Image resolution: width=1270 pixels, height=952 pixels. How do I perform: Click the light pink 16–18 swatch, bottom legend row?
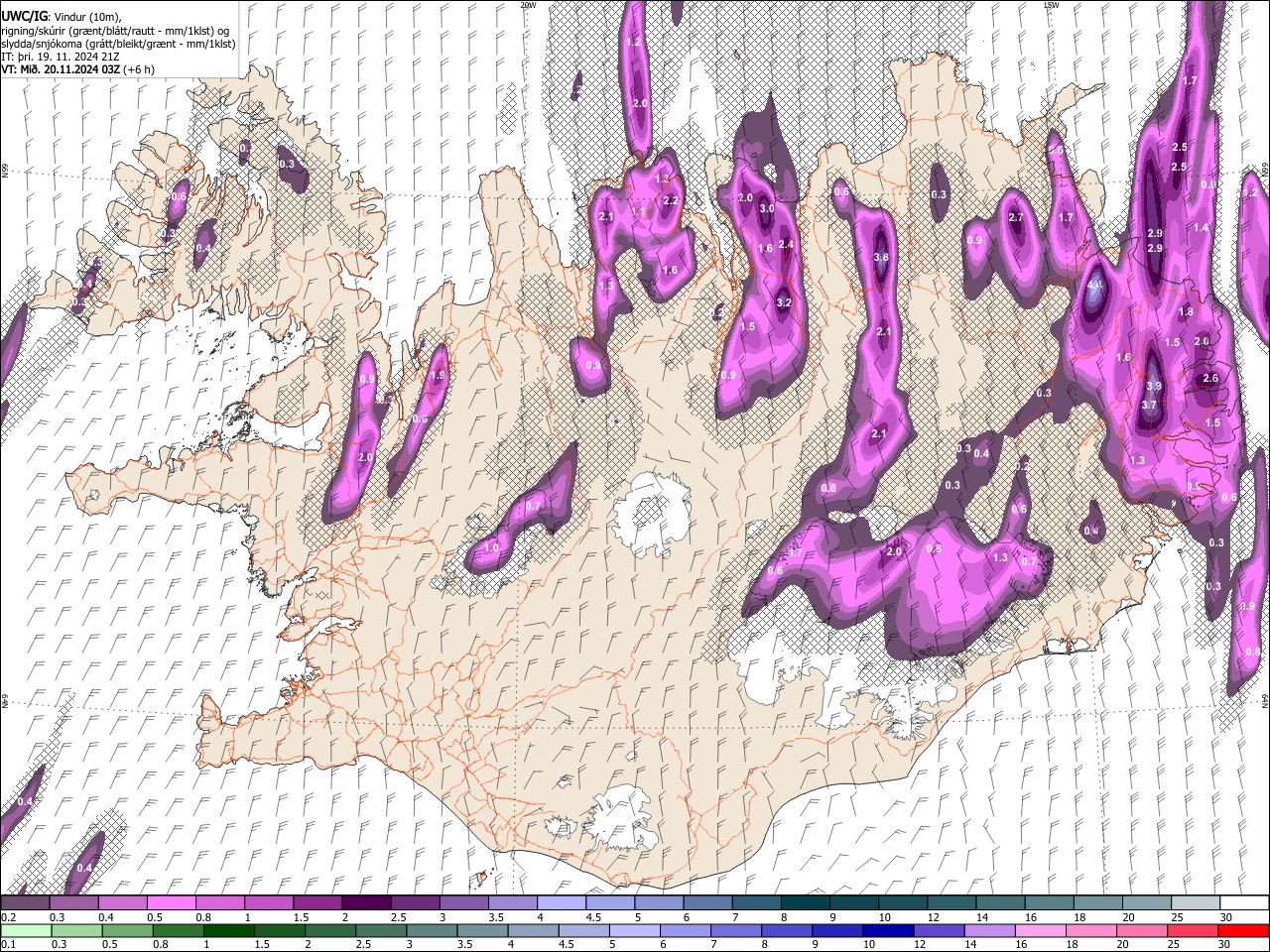point(1041,930)
